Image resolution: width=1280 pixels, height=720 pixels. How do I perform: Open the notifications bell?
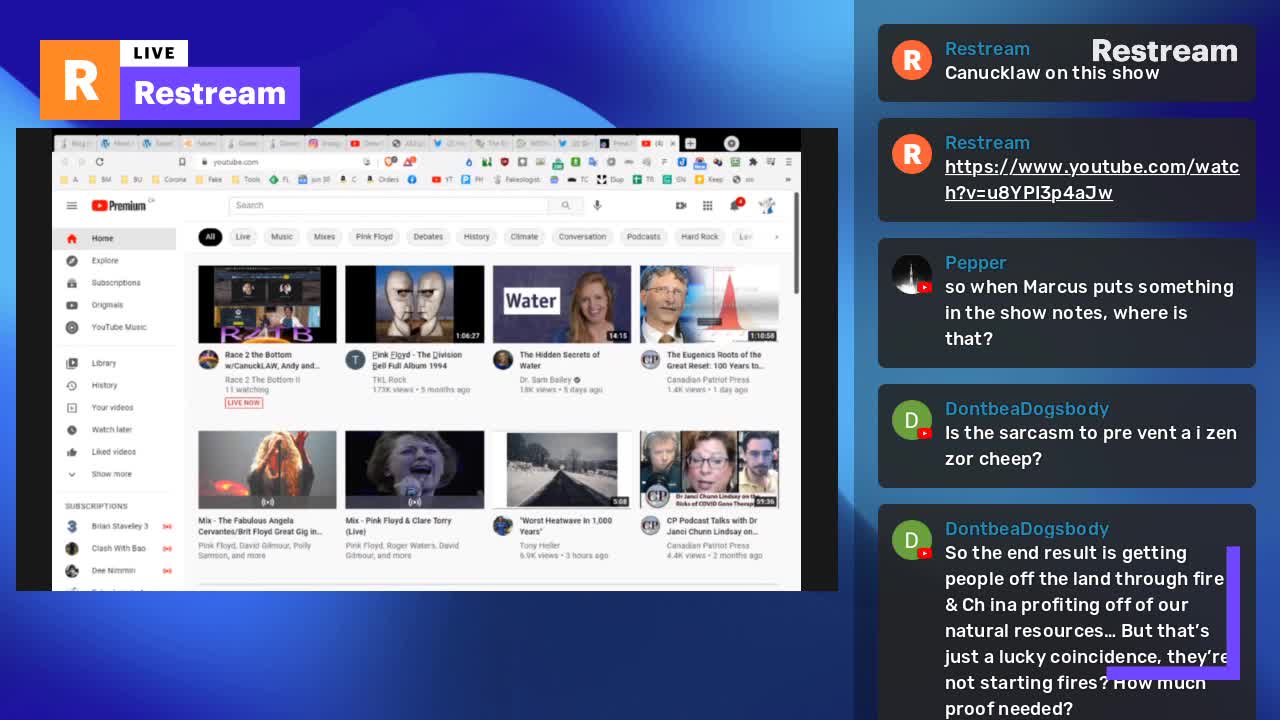736,204
